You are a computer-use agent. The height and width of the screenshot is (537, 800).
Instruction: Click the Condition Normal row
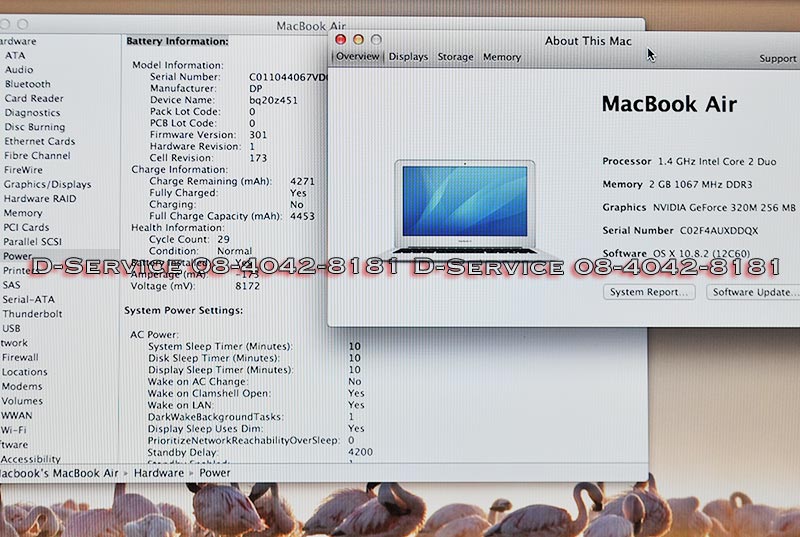(200, 251)
